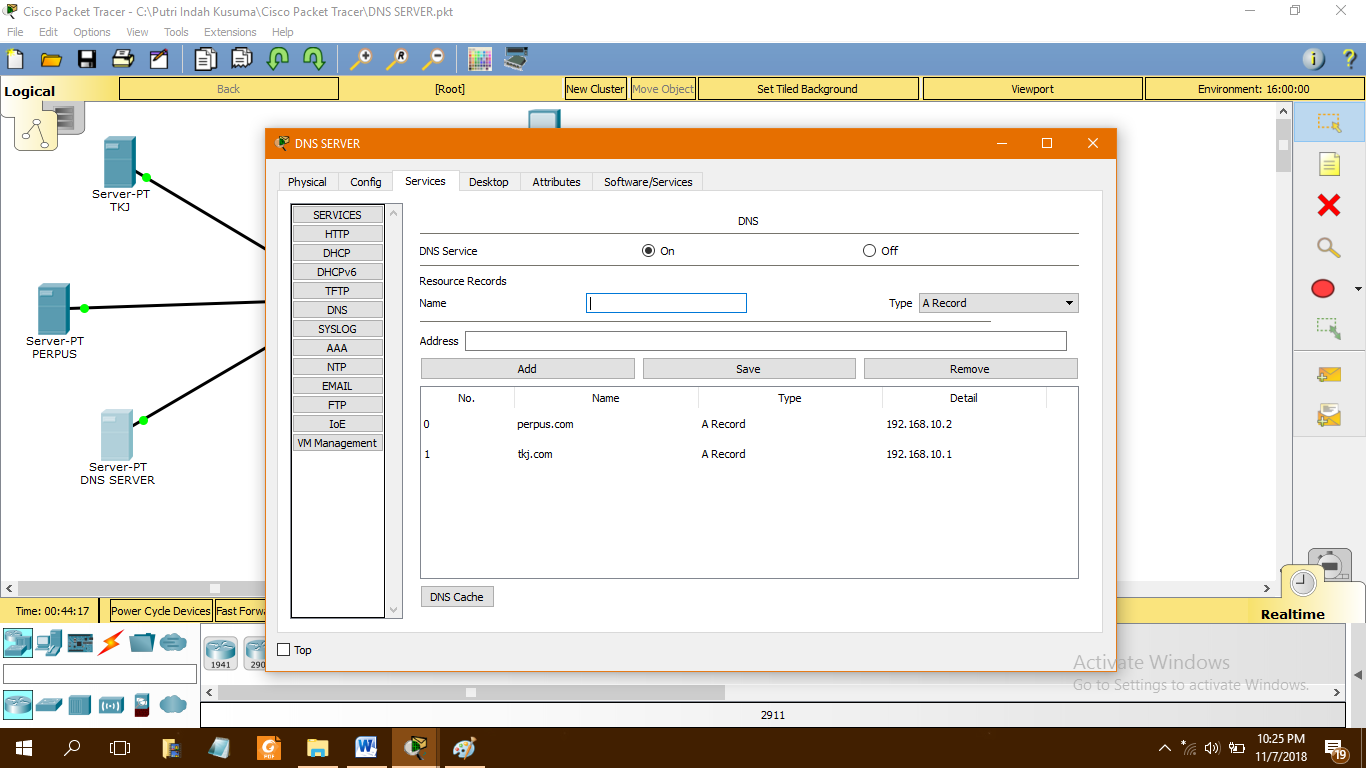The height and width of the screenshot is (768, 1366).
Task: Open the record Type dropdown
Action: point(998,303)
